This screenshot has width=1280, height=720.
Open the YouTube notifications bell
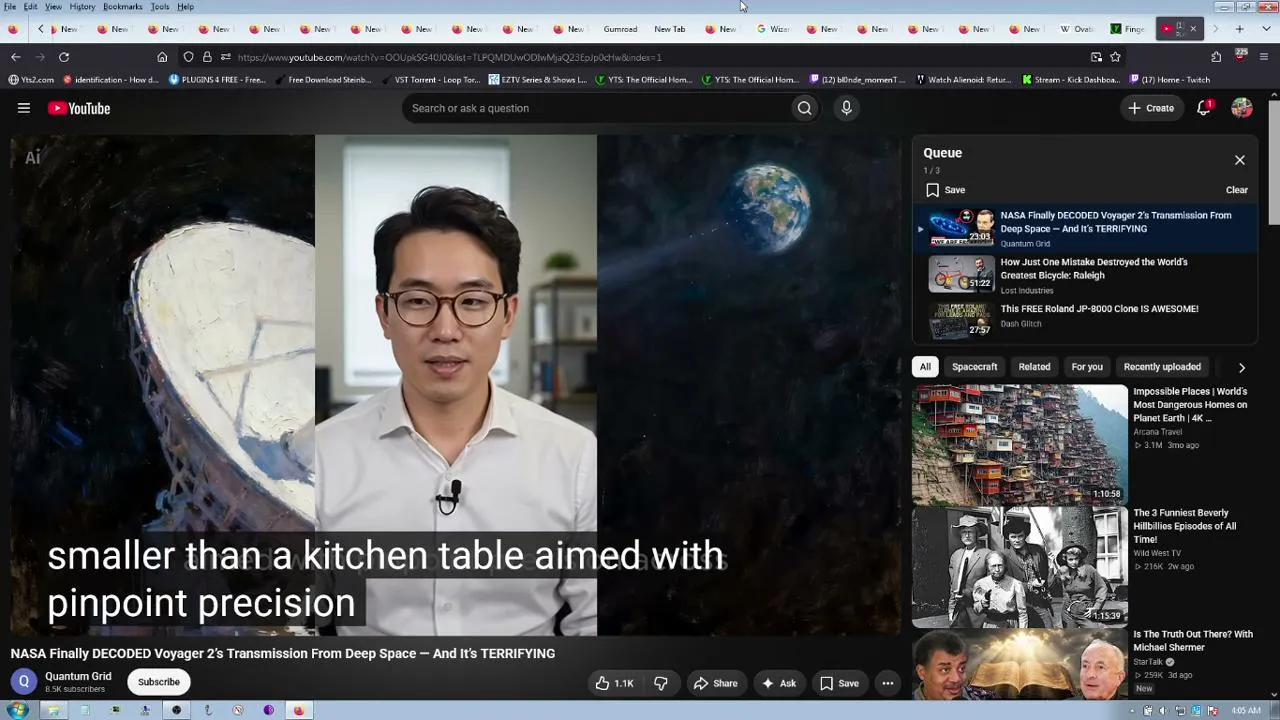[1204, 108]
